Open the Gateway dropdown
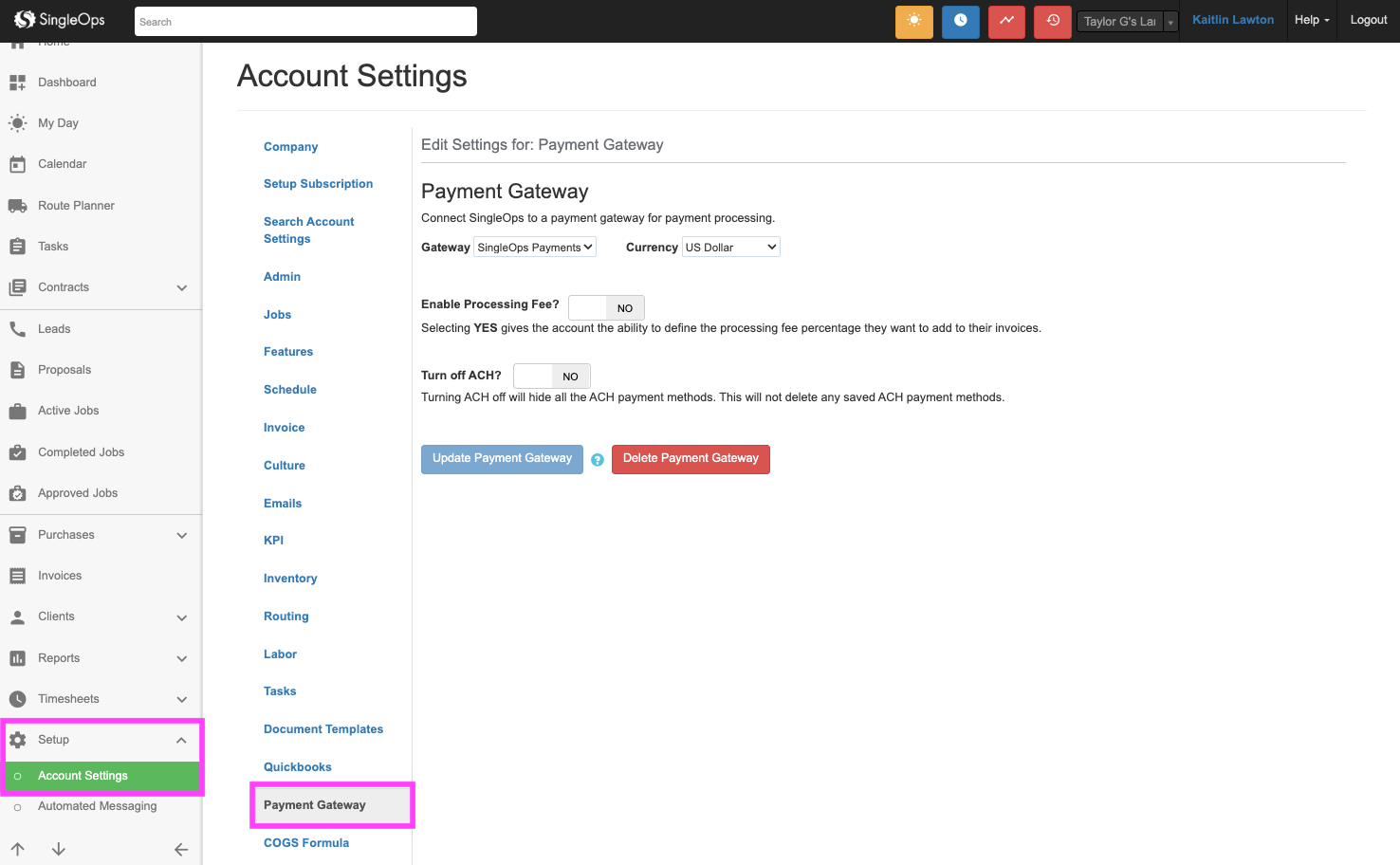 pyautogui.click(x=535, y=248)
